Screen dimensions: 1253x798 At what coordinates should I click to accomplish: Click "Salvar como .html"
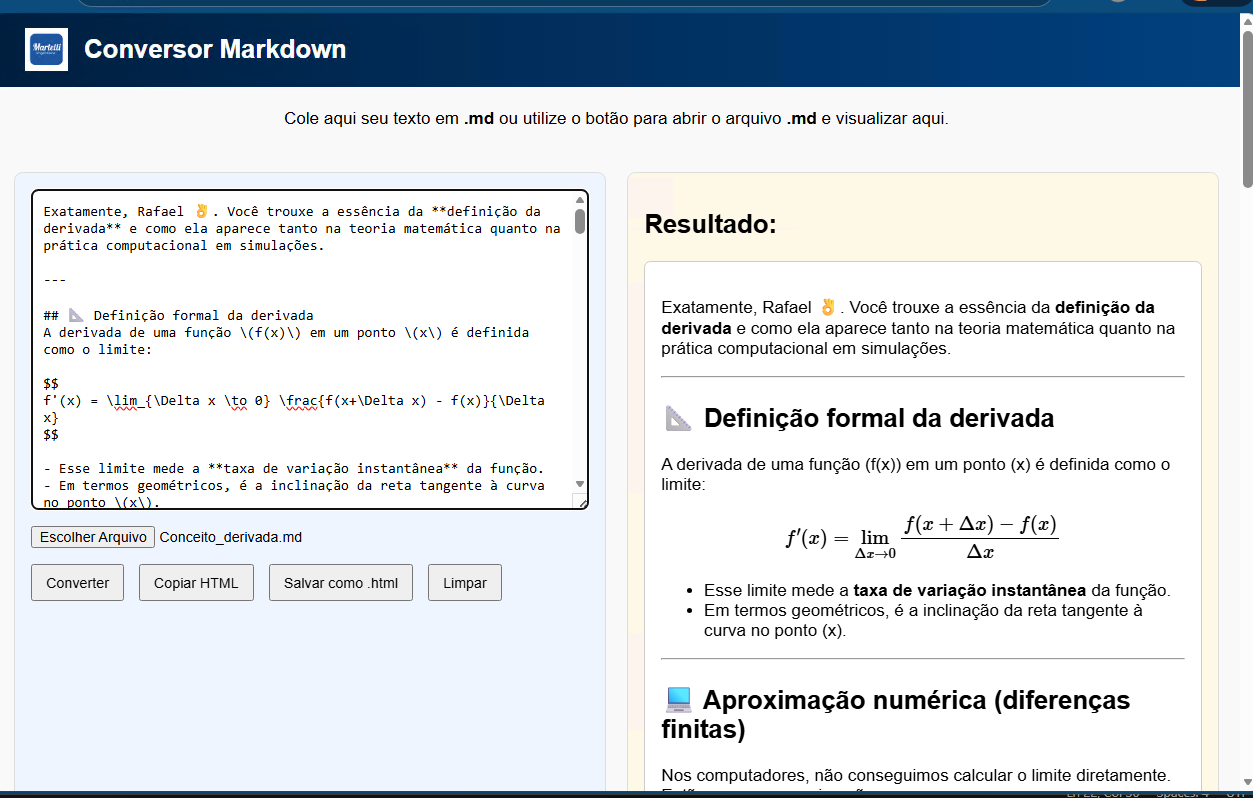[340, 582]
